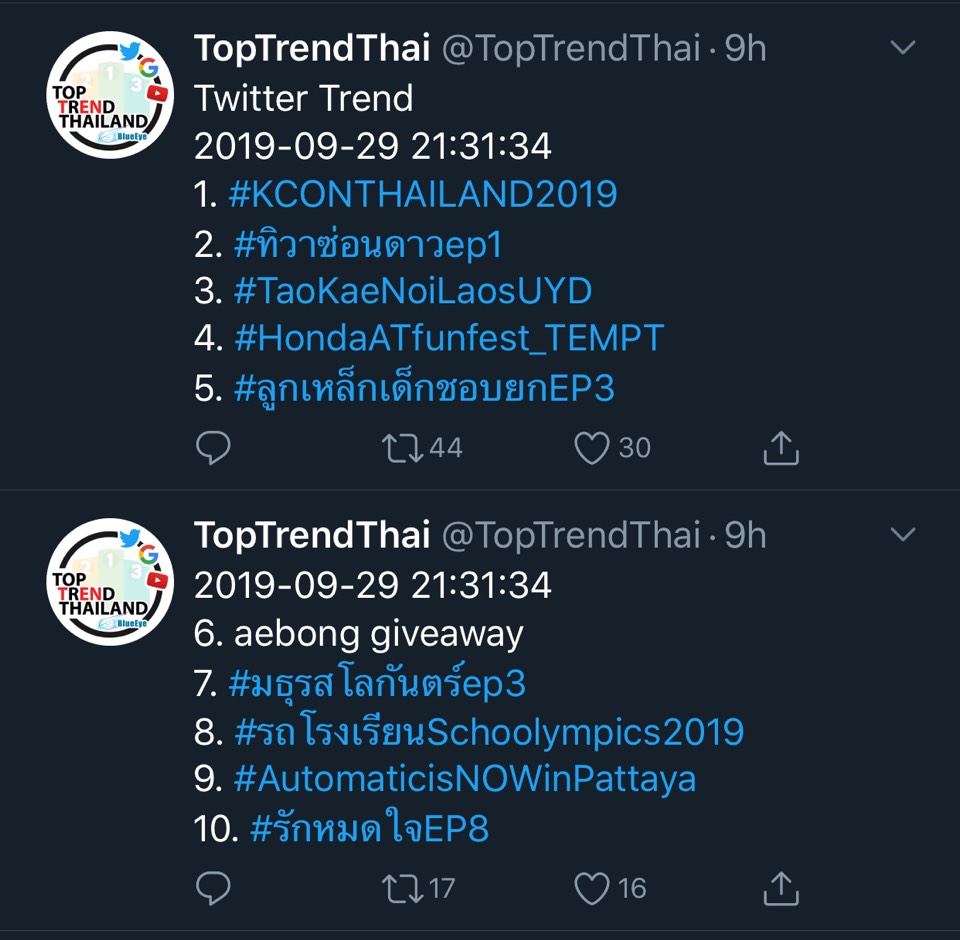Open hashtag #TaoKaeNoiLaosUYD
Viewport: 960px width, 940px height.
(413, 291)
